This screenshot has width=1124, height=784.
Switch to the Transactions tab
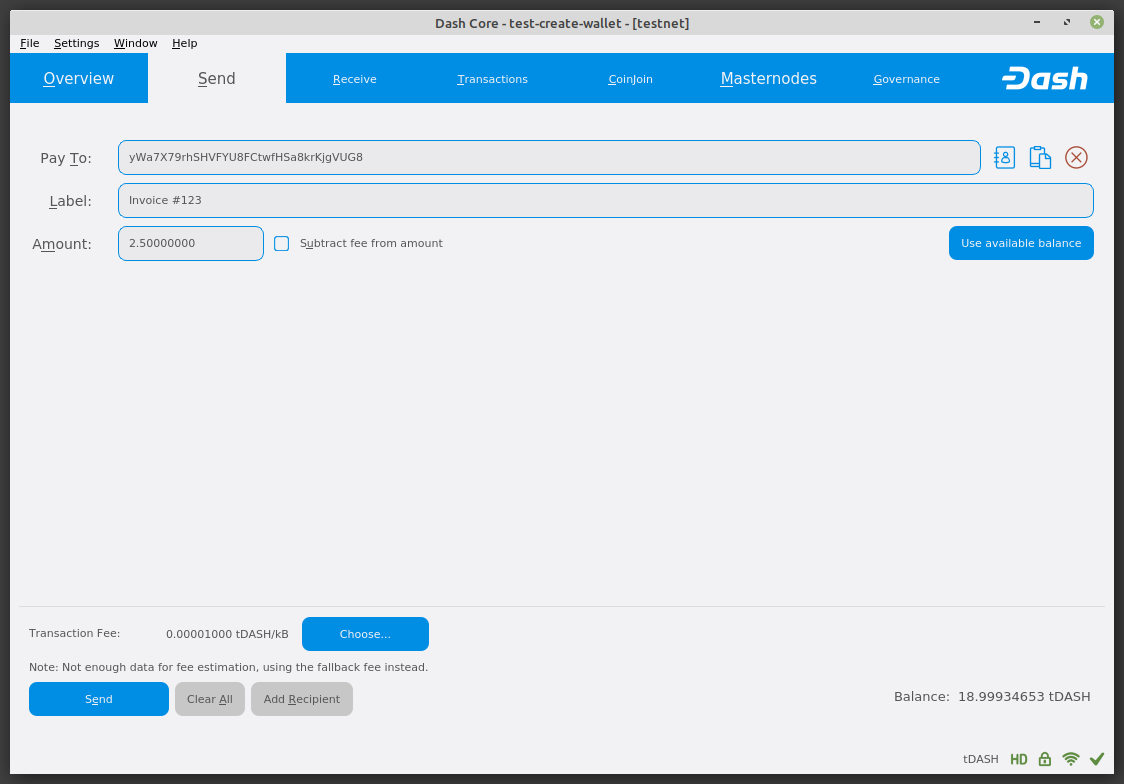click(x=492, y=79)
